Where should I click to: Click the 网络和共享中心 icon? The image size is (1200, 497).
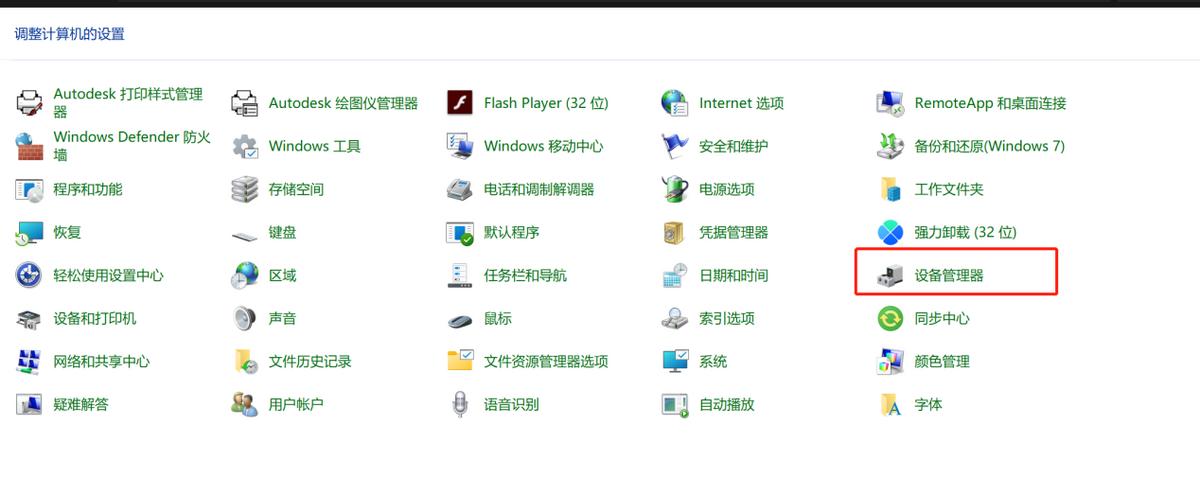tap(29, 361)
